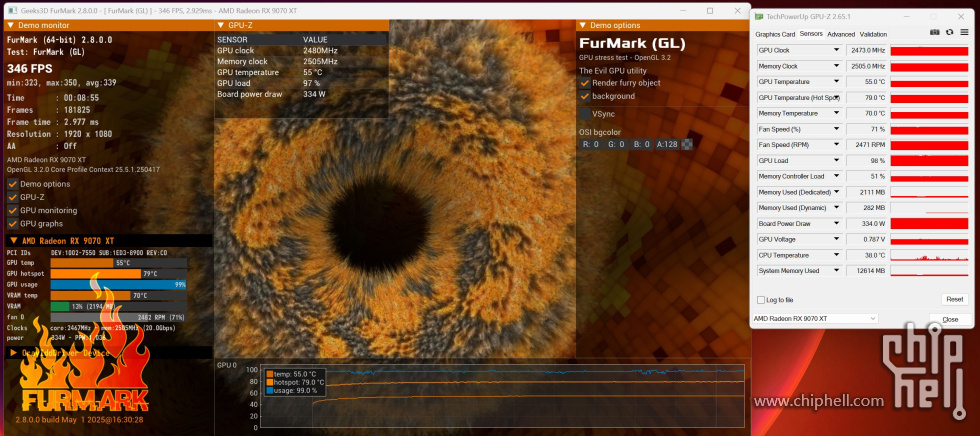Click the 2473.0 MHz GPU Clock value

pyautogui.click(x=867, y=50)
